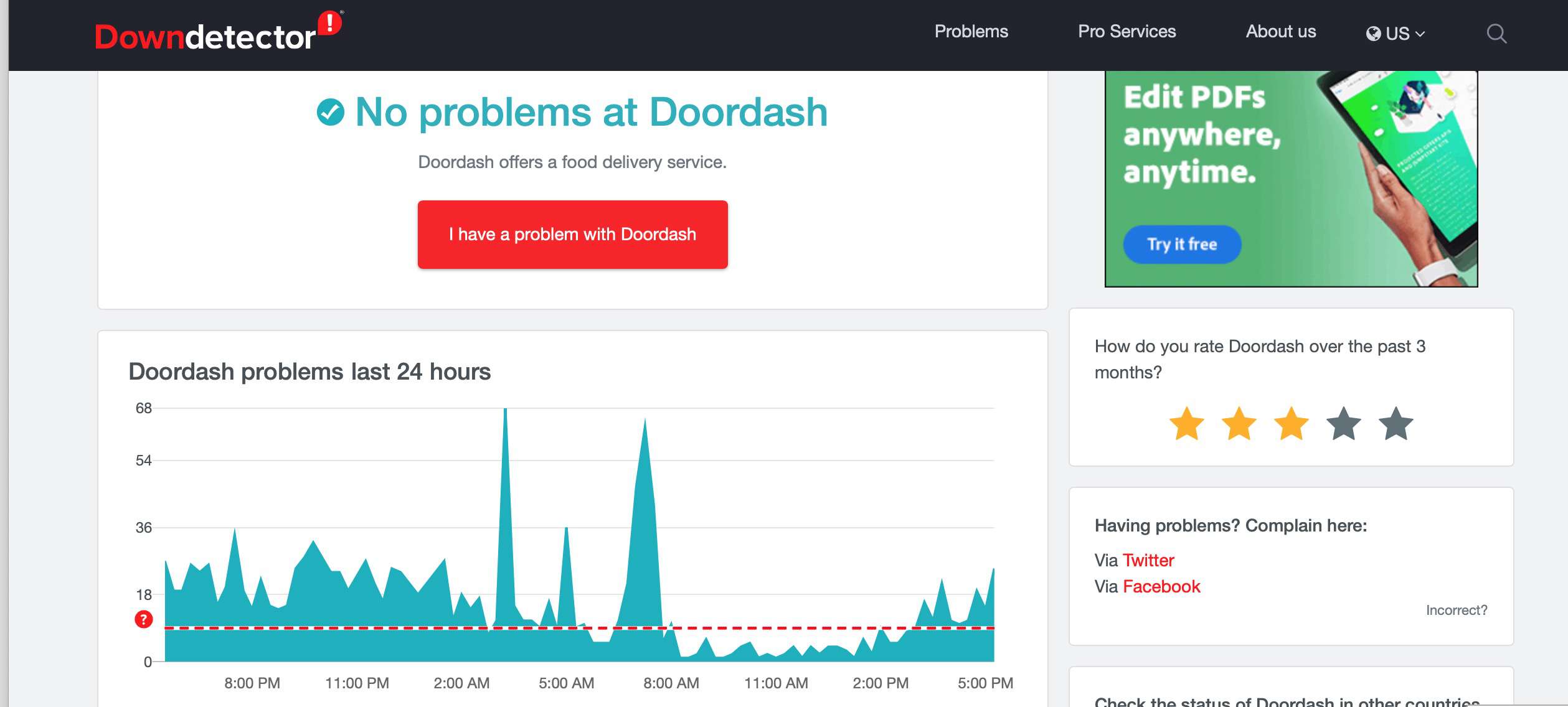This screenshot has width=1568, height=707.
Task: Click 'Doordash offers a food delivery service.' text
Action: [x=572, y=162]
